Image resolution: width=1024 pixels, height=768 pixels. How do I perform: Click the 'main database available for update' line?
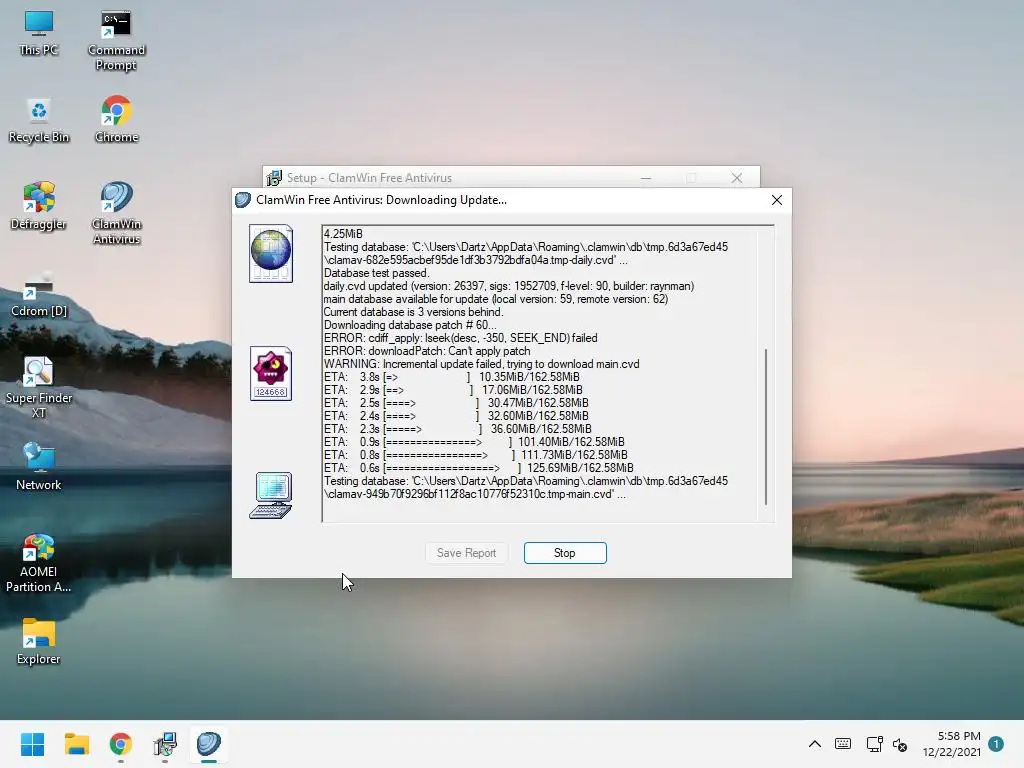tap(496, 299)
